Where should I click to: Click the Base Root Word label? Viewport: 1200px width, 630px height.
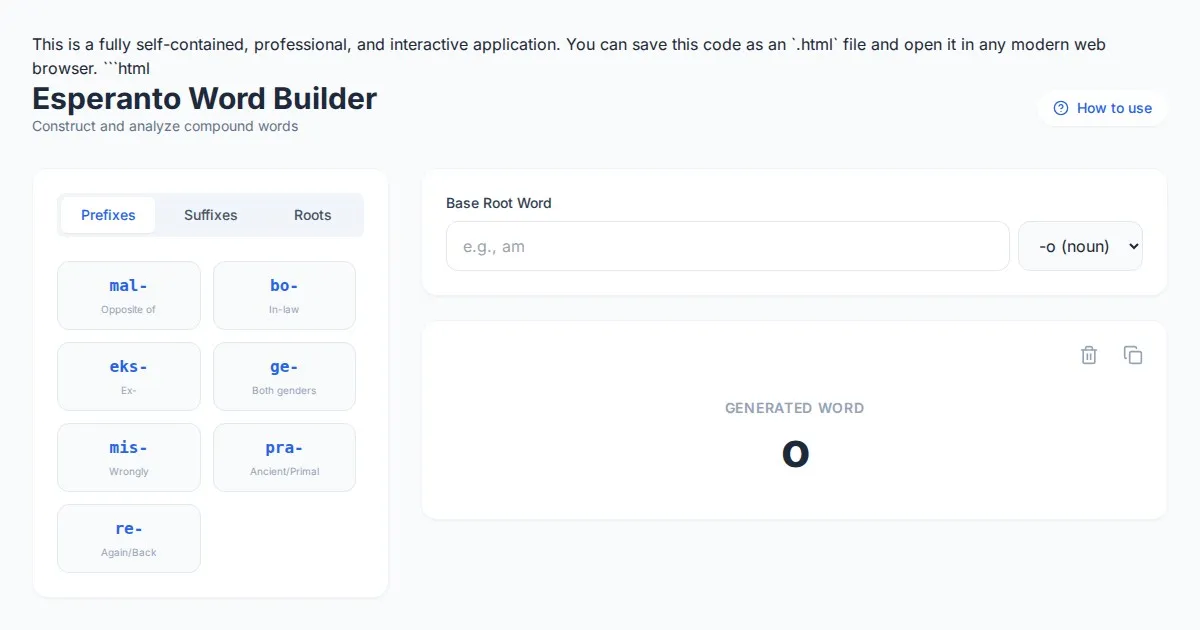click(x=498, y=203)
